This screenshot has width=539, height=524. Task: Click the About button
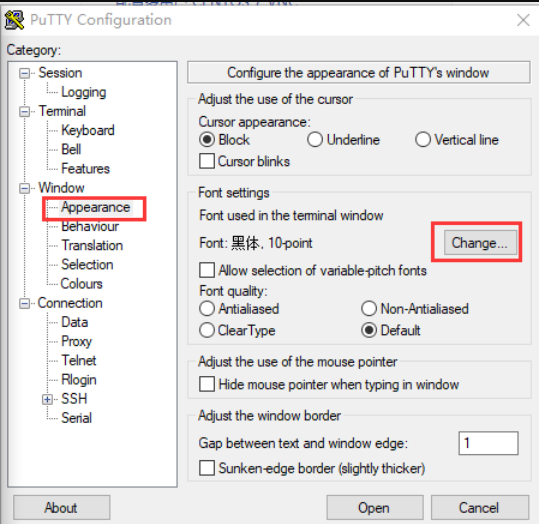tap(62, 507)
